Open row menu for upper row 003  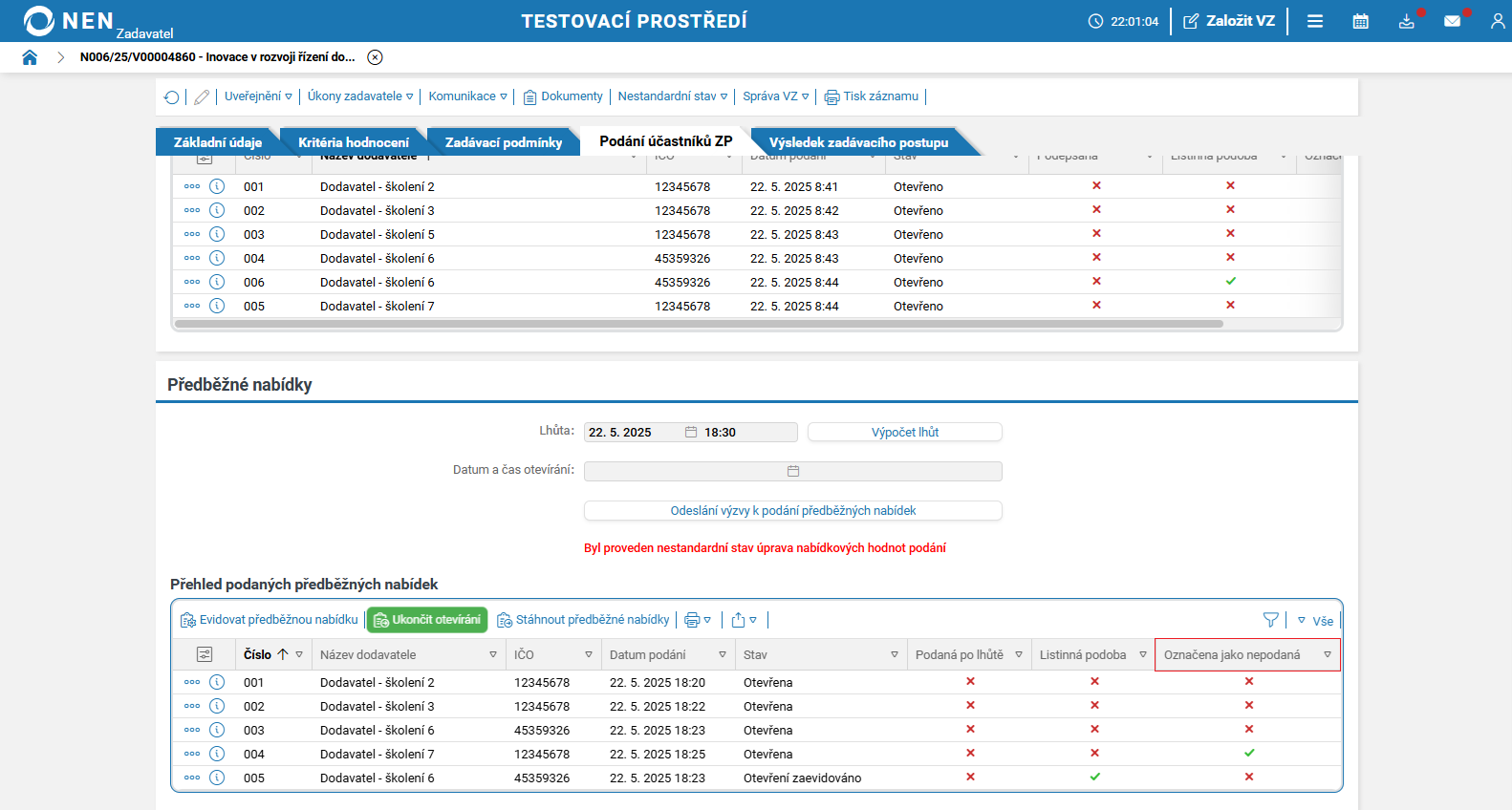coord(192,234)
